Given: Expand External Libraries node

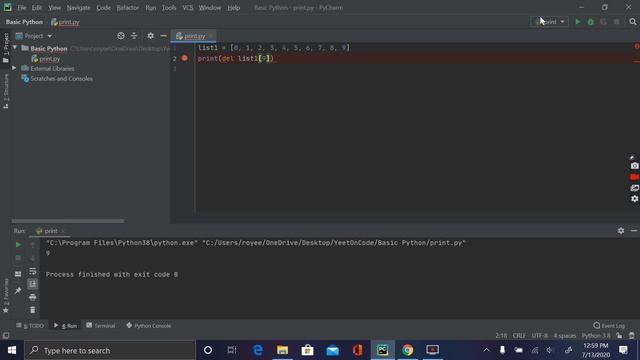Looking at the screenshot, I should click(x=14, y=68).
